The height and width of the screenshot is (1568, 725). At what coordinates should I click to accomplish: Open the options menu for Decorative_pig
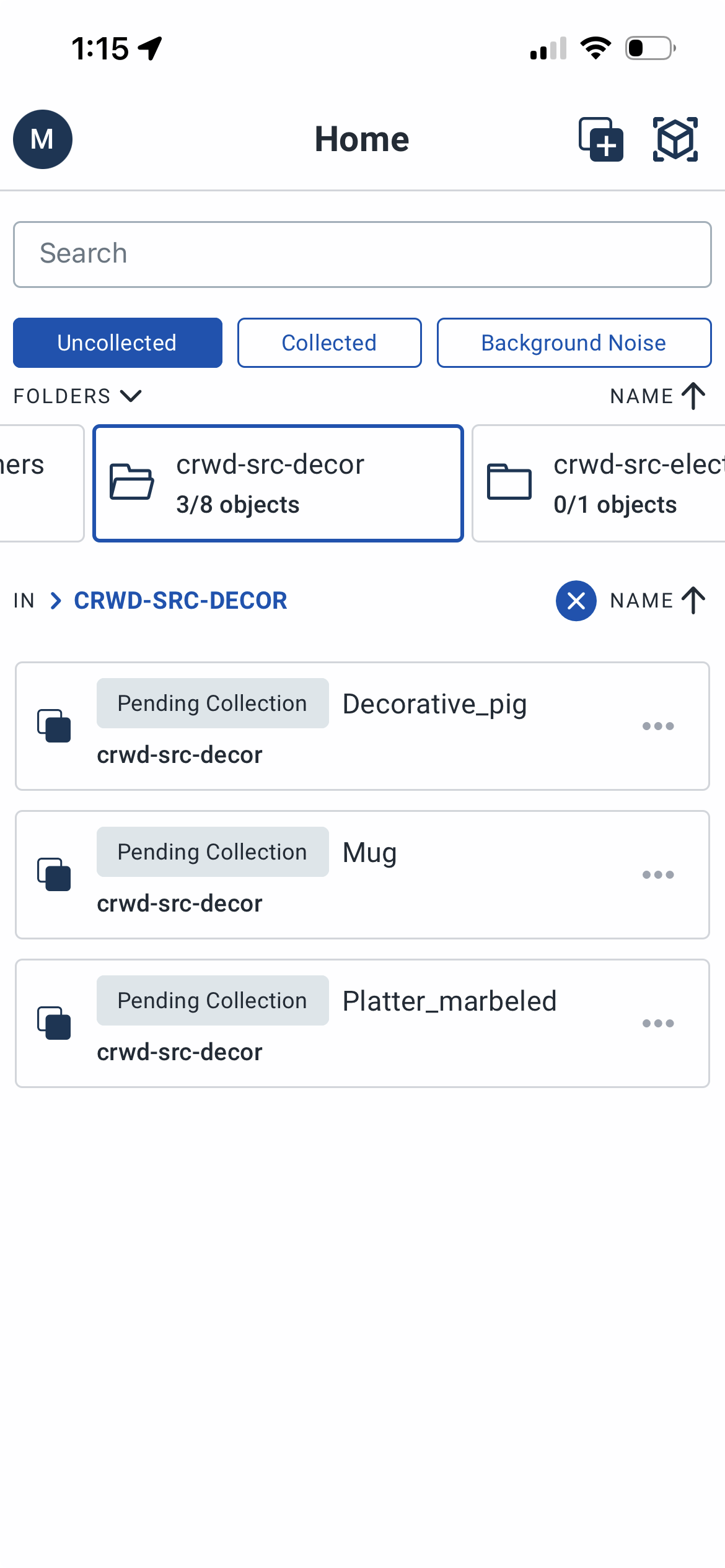[659, 726]
